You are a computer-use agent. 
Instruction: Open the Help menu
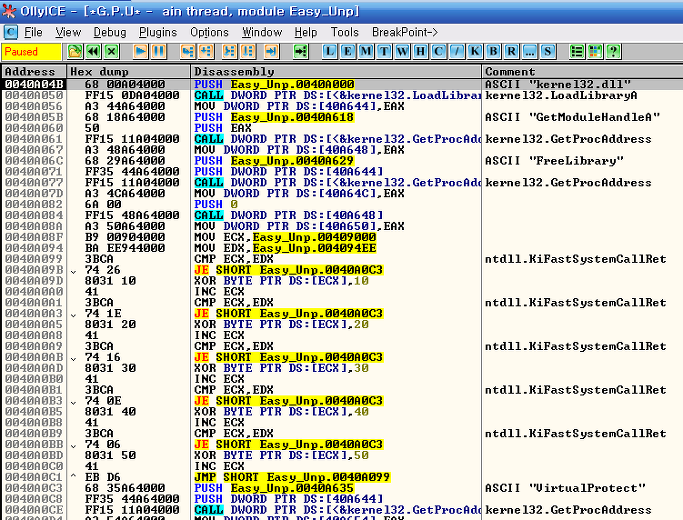tap(305, 32)
